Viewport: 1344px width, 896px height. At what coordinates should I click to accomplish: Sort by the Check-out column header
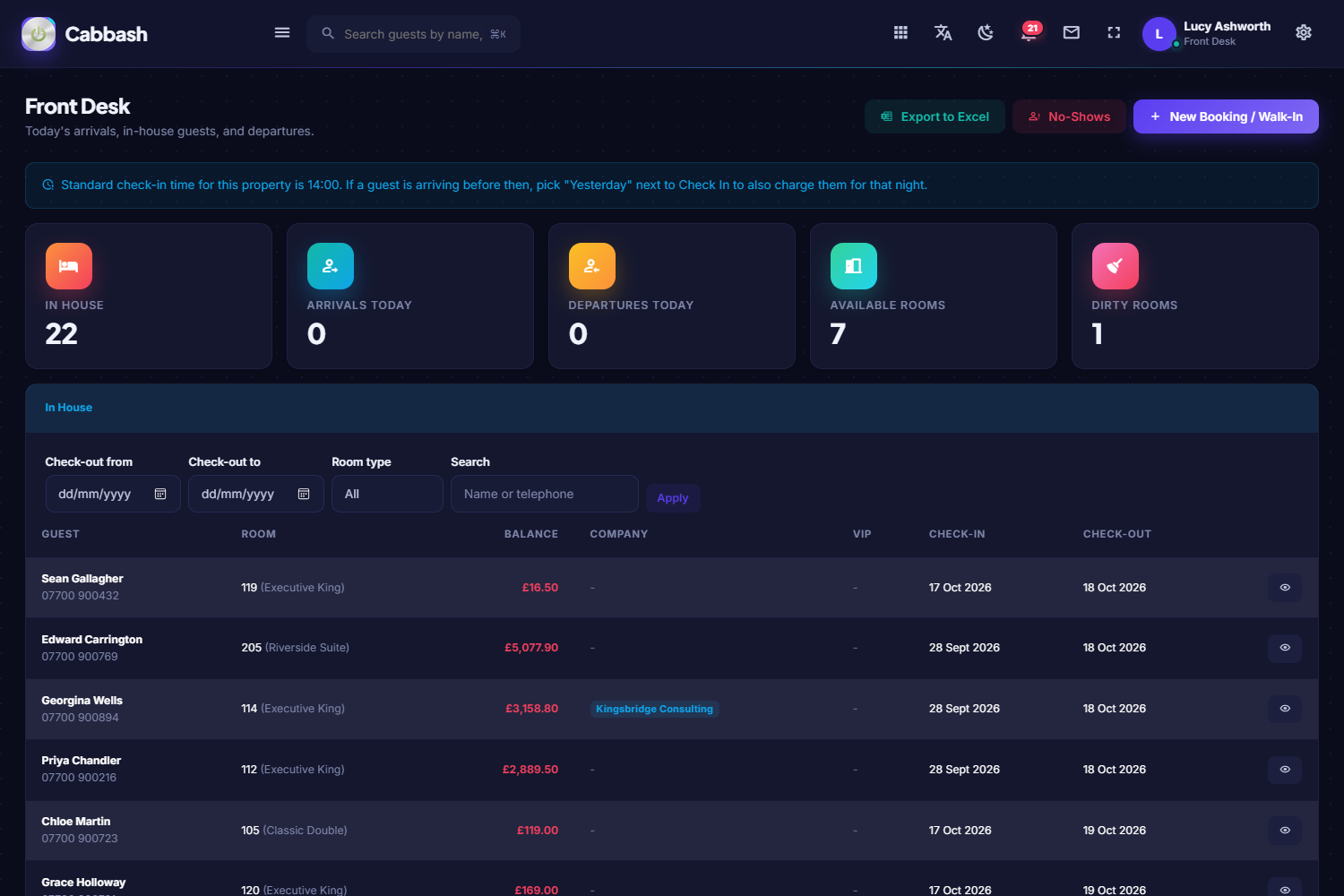point(1117,534)
